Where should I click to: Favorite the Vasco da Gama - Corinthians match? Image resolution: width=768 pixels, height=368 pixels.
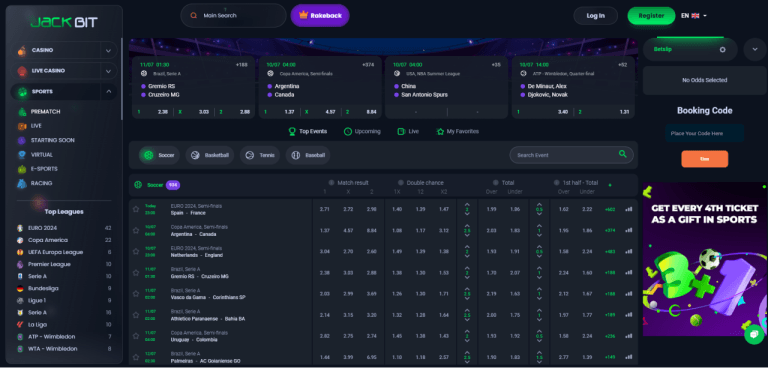[136, 294]
